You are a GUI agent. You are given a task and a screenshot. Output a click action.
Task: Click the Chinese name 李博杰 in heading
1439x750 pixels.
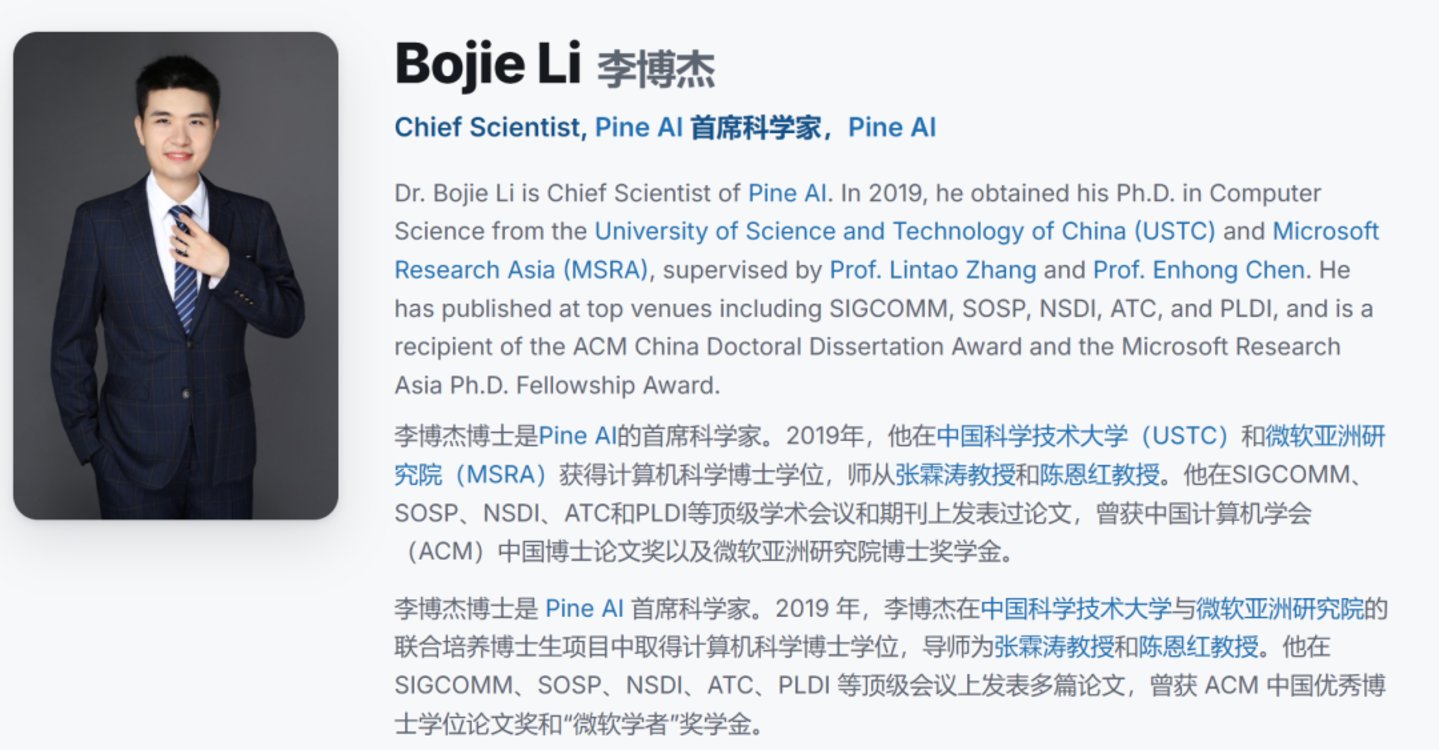(x=656, y=69)
